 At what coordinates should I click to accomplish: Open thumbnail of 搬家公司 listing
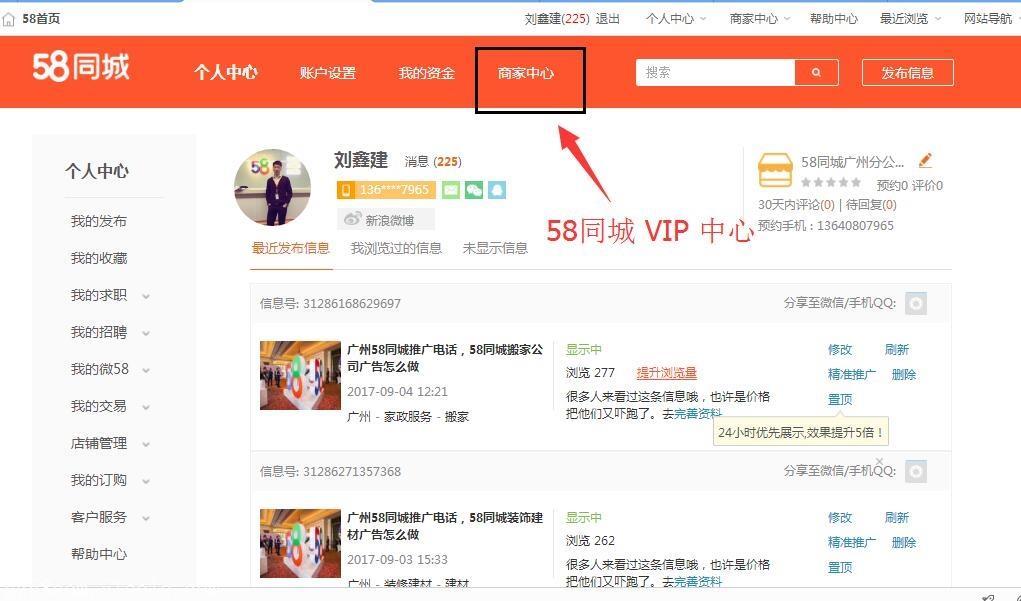pyautogui.click(x=300, y=375)
